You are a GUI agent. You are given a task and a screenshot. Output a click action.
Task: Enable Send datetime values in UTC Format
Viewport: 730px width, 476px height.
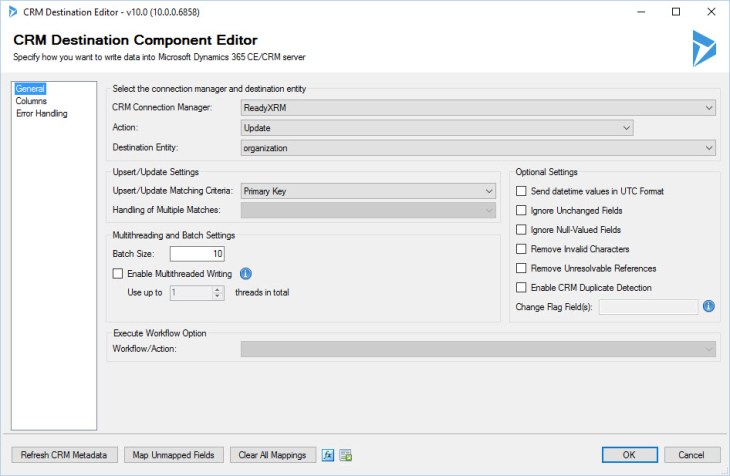(521, 191)
